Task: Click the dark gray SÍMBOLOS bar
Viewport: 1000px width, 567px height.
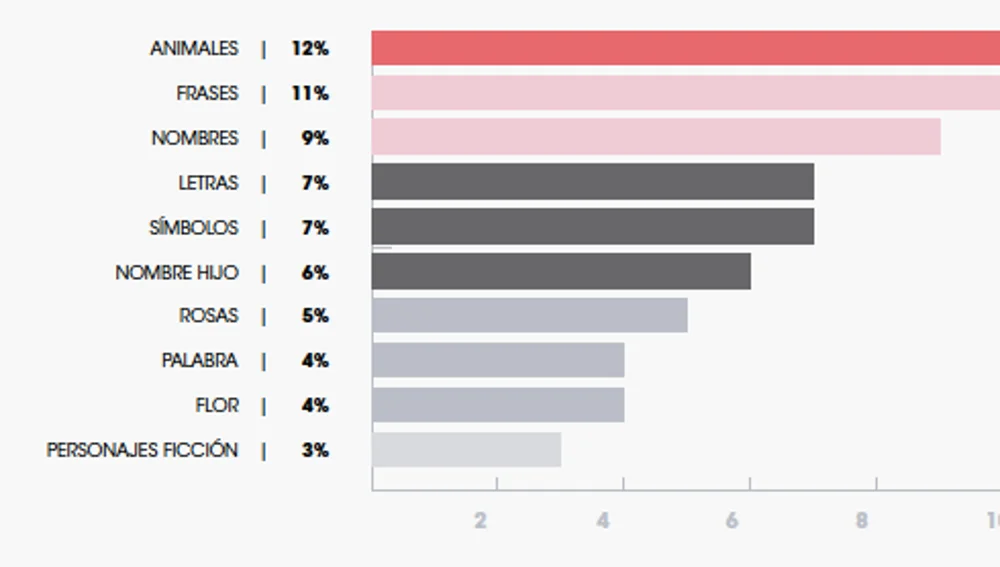Action: 593,227
